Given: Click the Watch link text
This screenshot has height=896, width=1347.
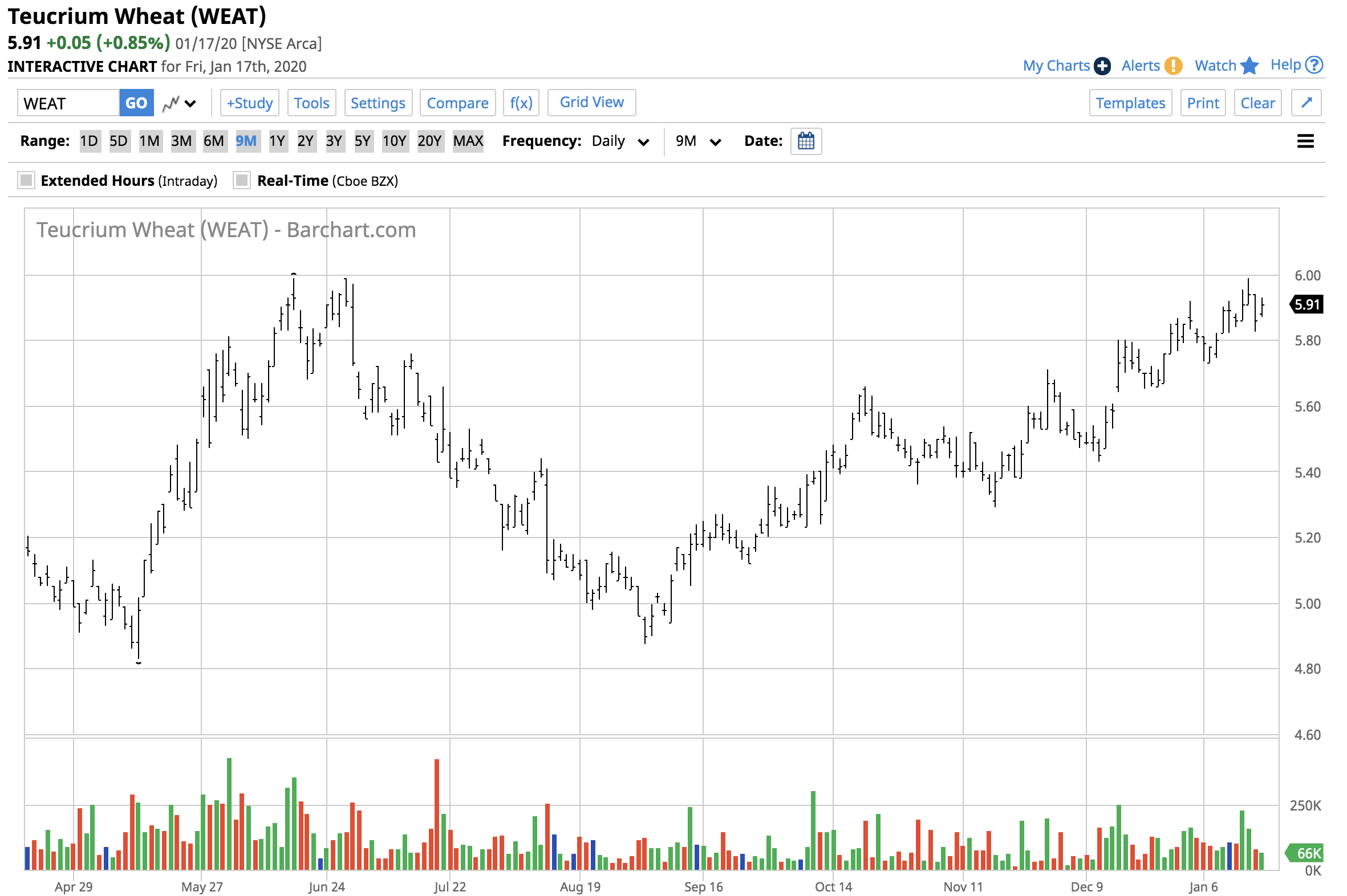Looking at the screenshot, I should point(1215,66).
